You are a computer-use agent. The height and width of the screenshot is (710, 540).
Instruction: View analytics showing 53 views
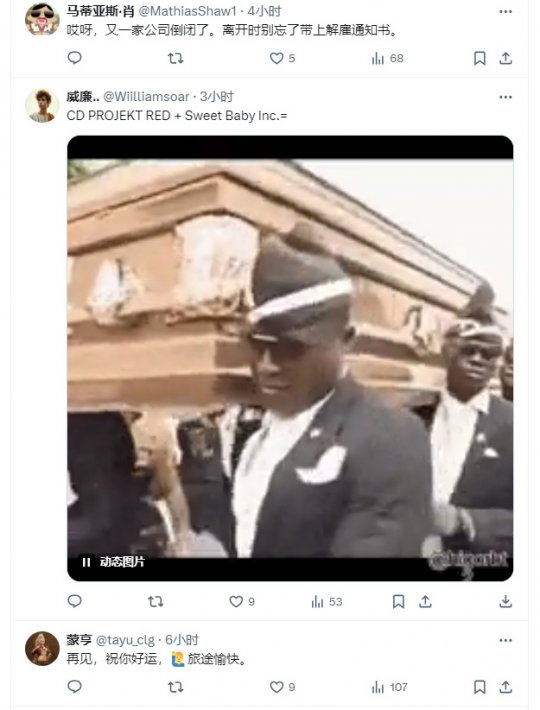coord(326,601)
